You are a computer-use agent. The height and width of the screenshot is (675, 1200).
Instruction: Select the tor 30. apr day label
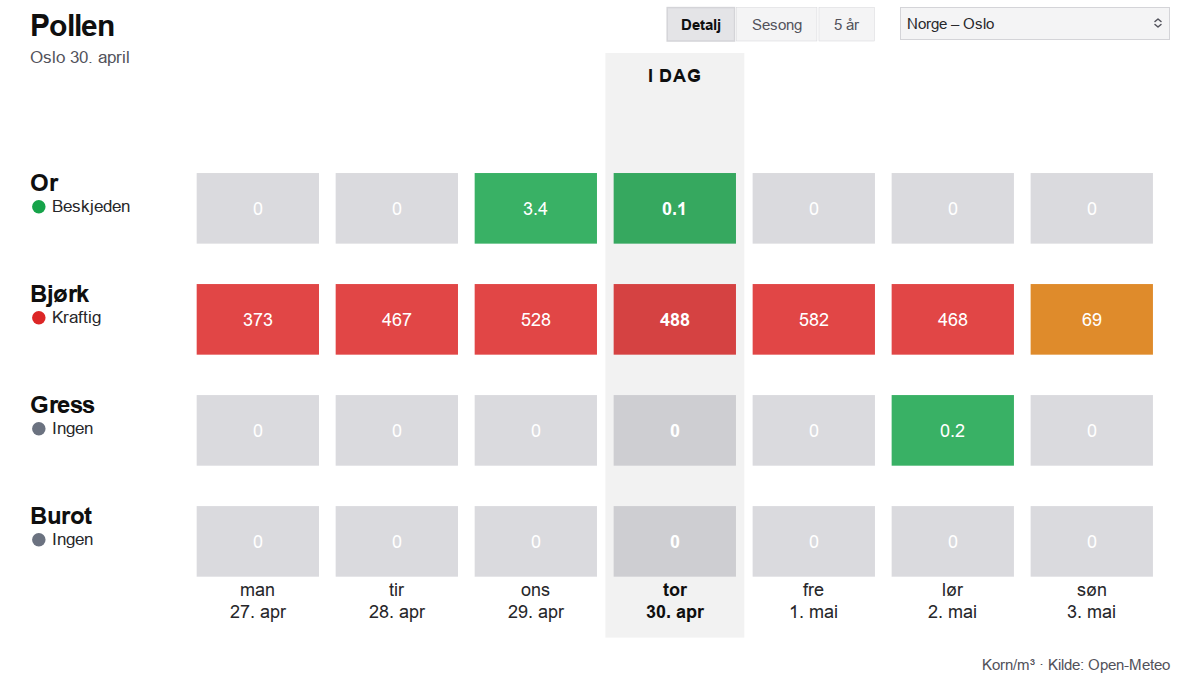click(x=674, y=601)
